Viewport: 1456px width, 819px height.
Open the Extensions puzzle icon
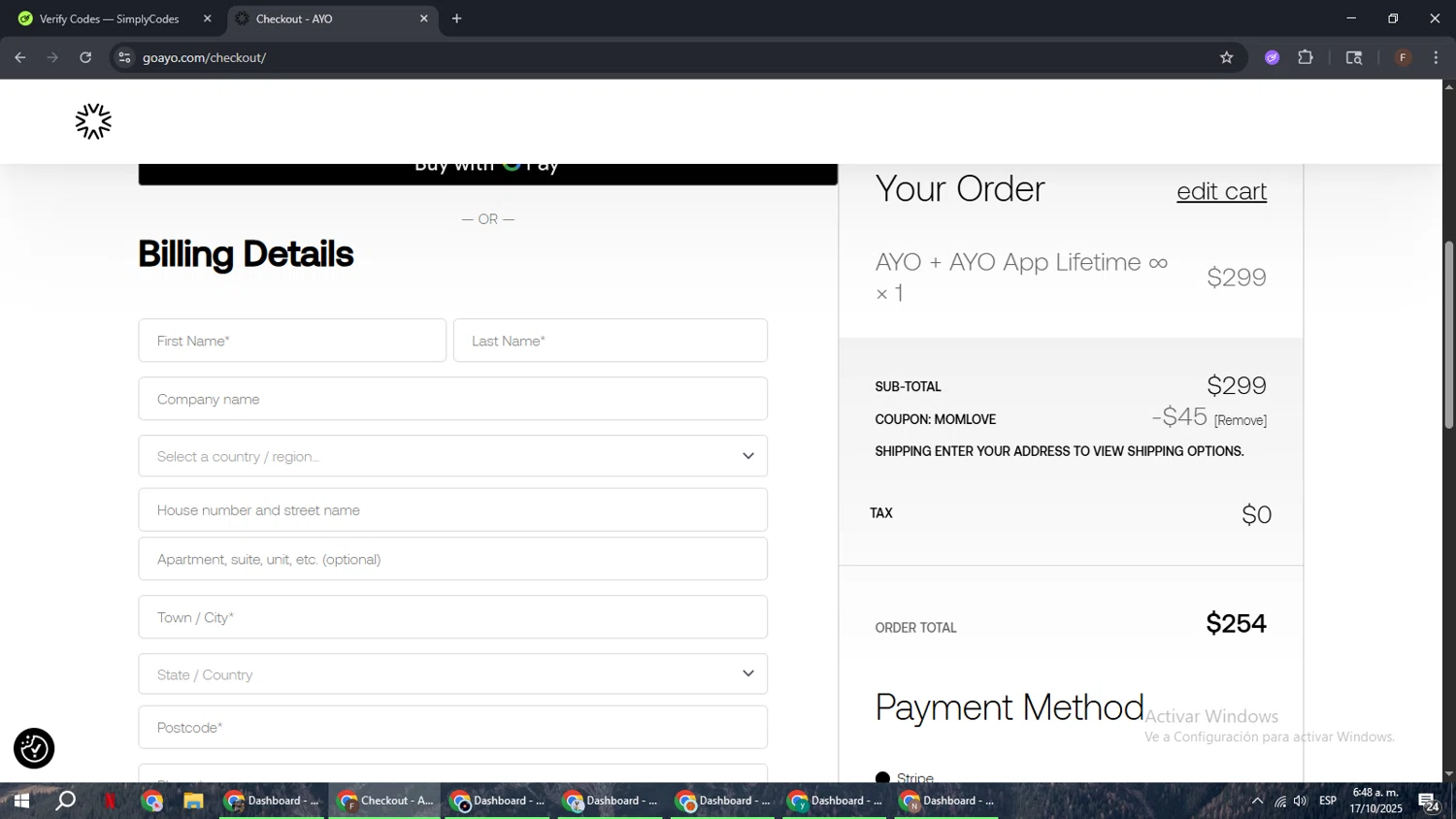tap(1306, 57)
